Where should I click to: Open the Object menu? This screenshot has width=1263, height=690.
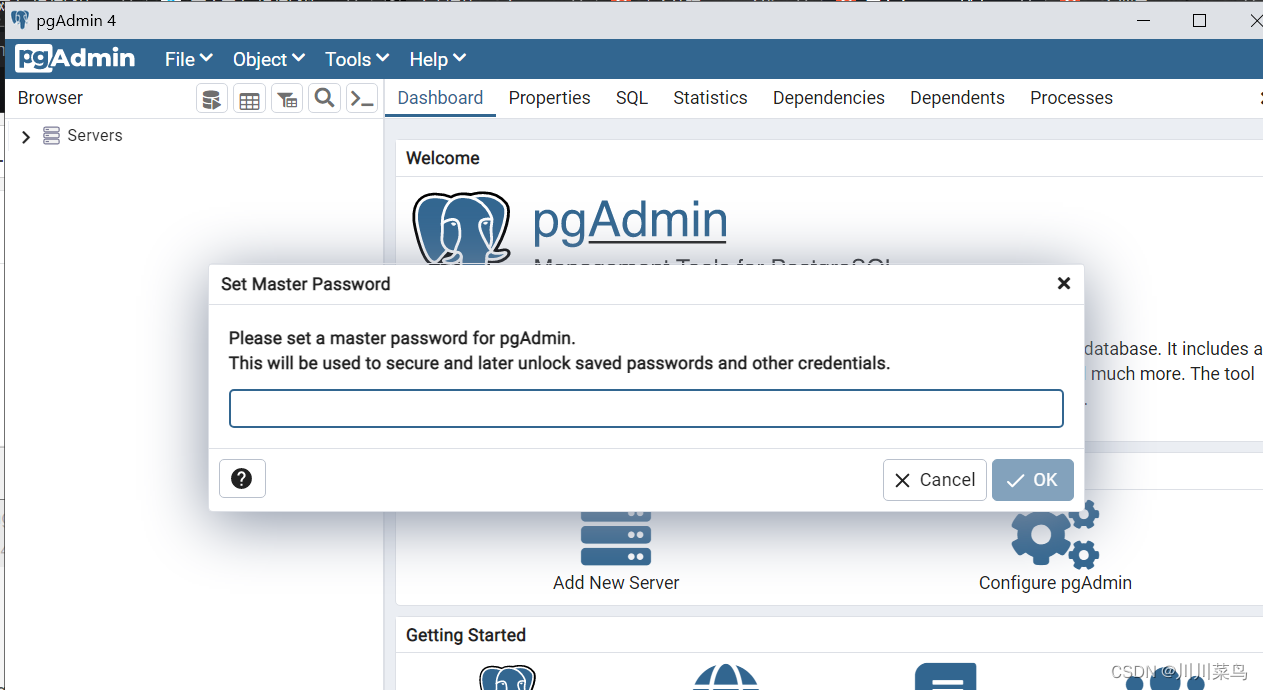[x=269, y=59]
